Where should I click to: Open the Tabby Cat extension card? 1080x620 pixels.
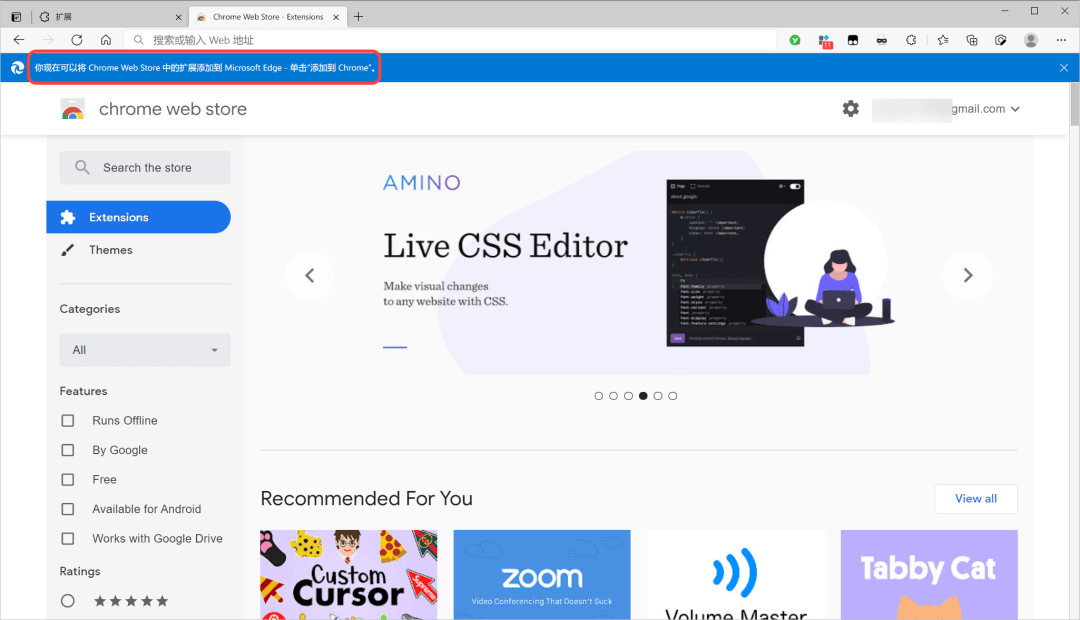[x=929, y=575]
